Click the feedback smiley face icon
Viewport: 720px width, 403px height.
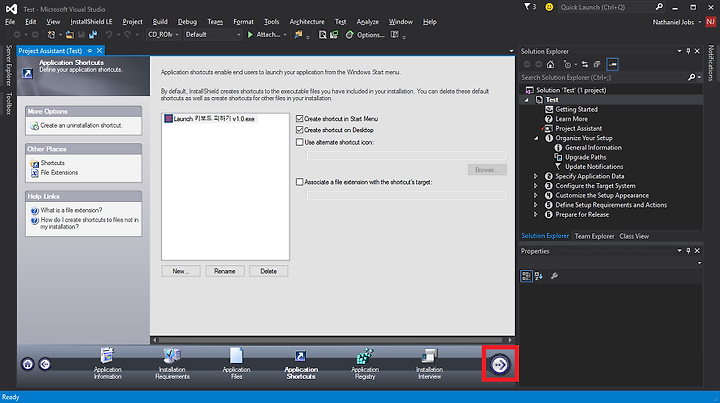[x=549, y=7]
